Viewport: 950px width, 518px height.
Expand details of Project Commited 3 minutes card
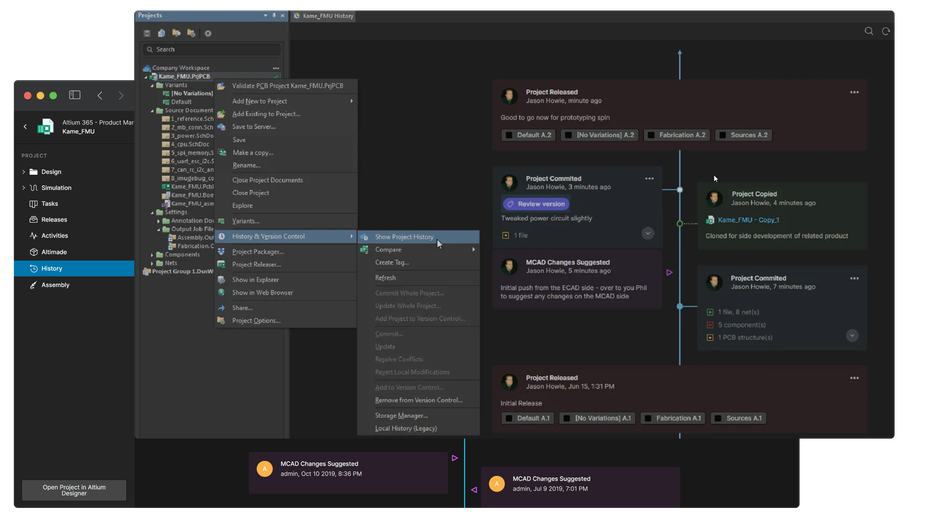tap(648, 233)
